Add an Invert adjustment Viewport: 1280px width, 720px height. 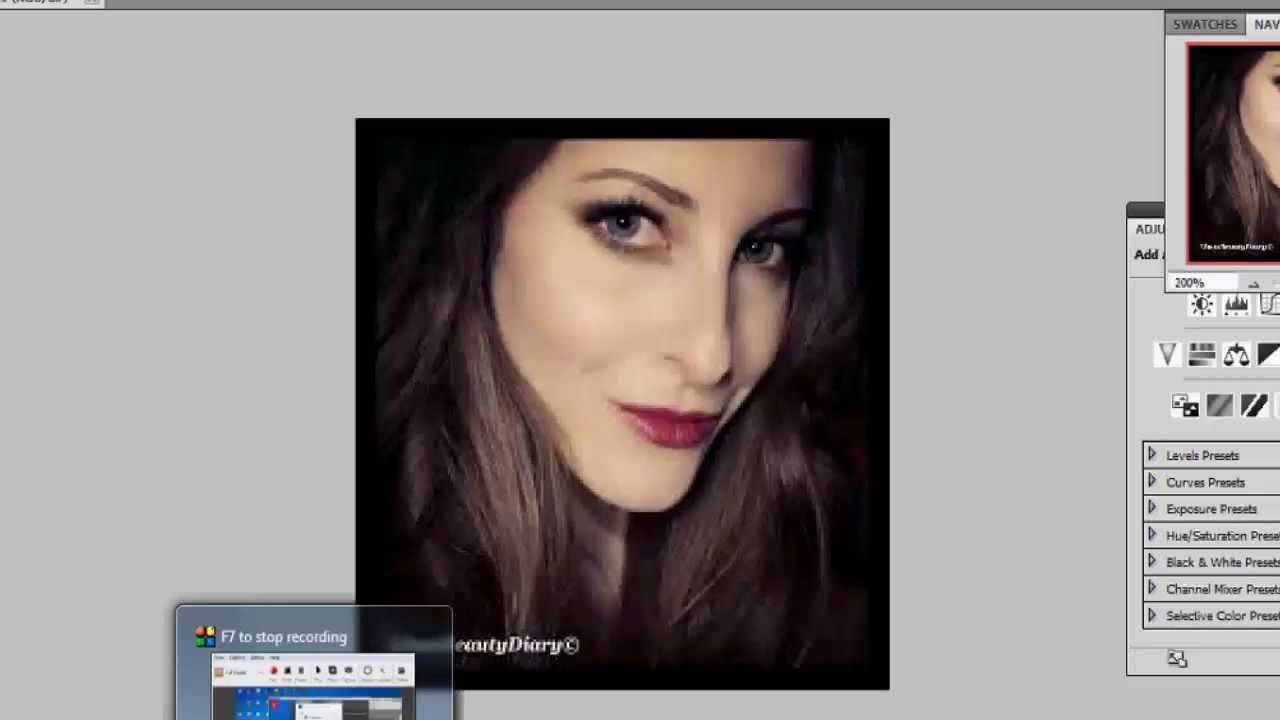tap(1185, 405)
